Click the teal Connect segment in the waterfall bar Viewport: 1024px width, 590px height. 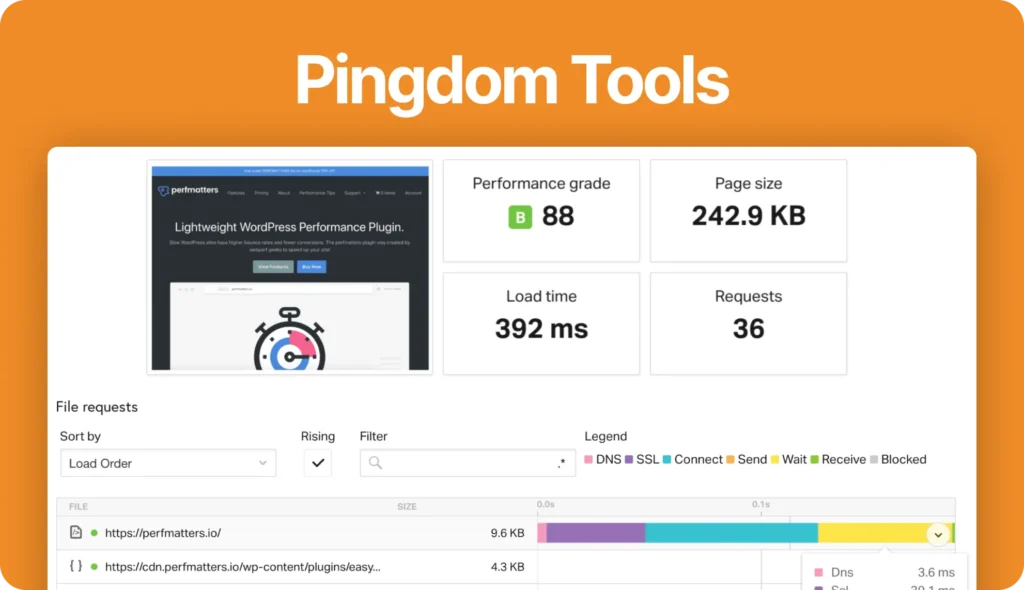pos(730,533)
